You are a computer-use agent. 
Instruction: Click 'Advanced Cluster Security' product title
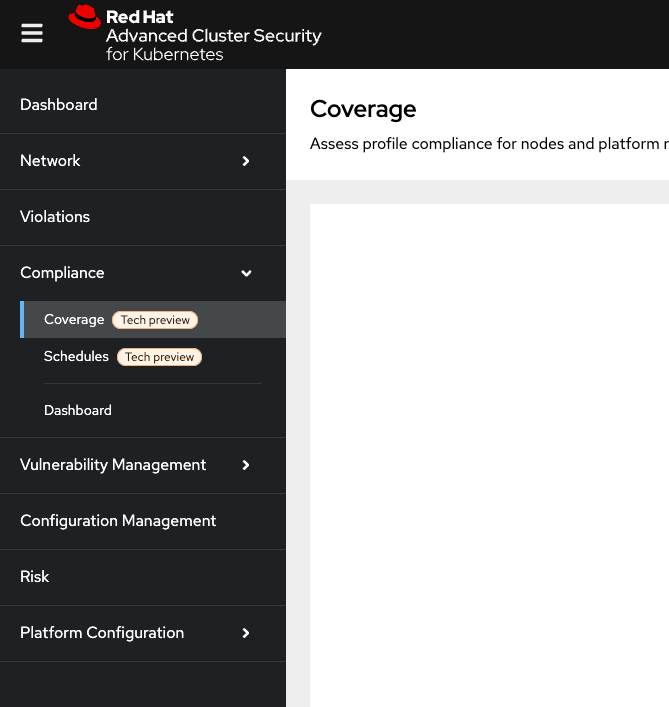pyautogui.click(x=214, y=36)
